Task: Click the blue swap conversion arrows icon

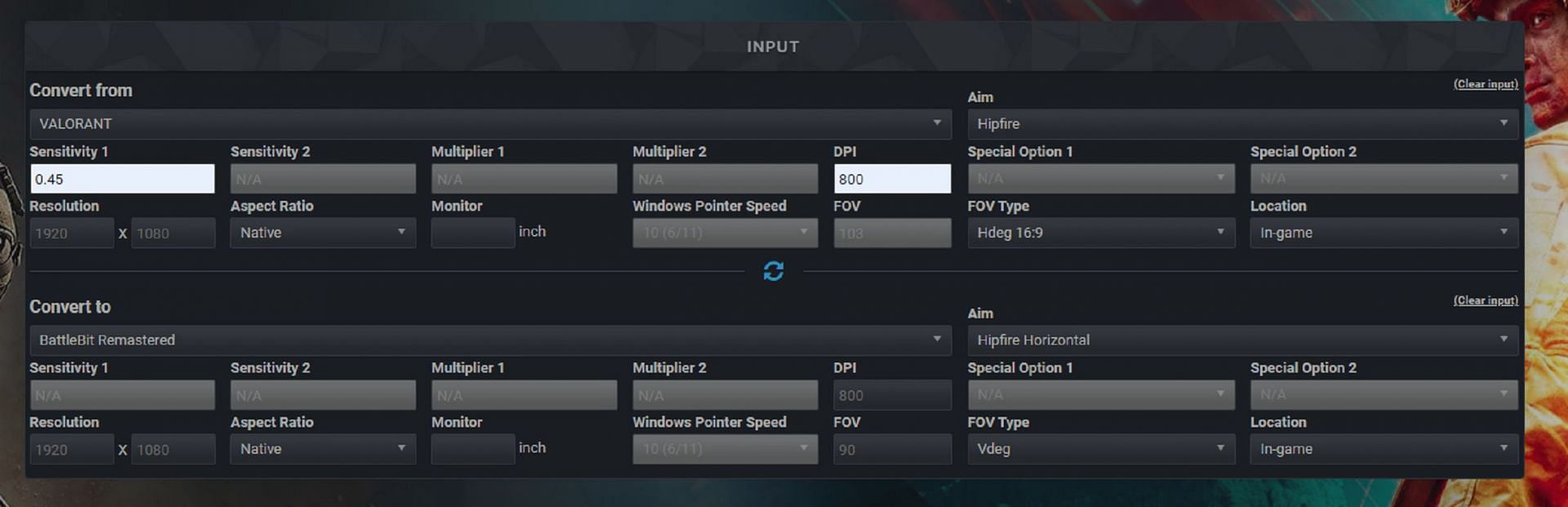Action: [773, 271]
